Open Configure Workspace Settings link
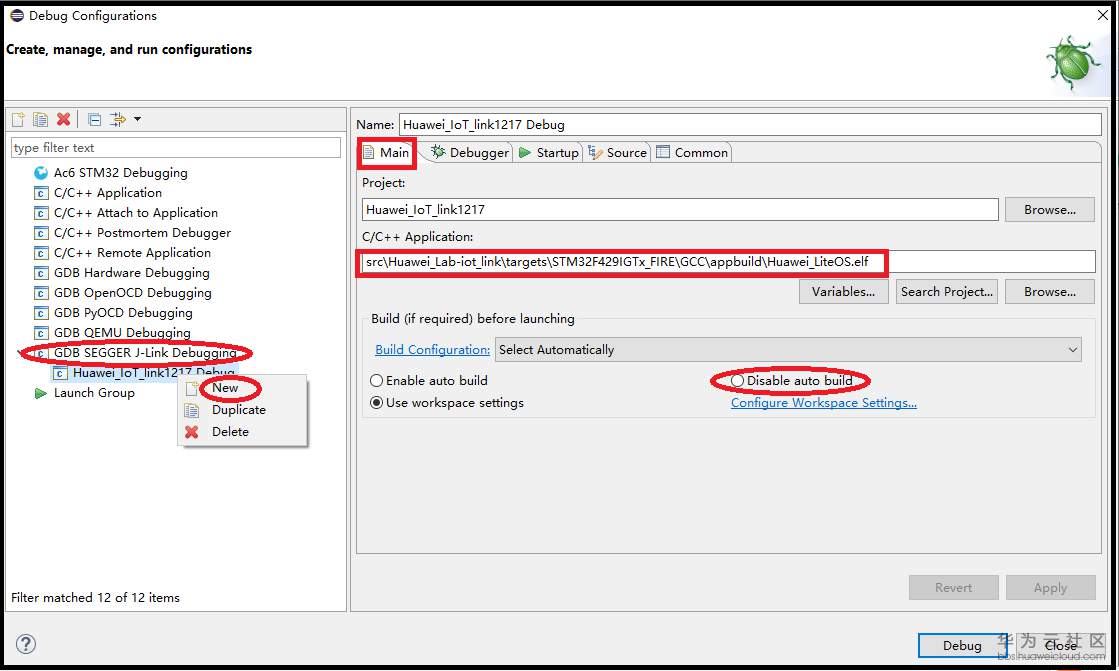The height and width of the screenshot is (671, 1119). coord(824,403)
